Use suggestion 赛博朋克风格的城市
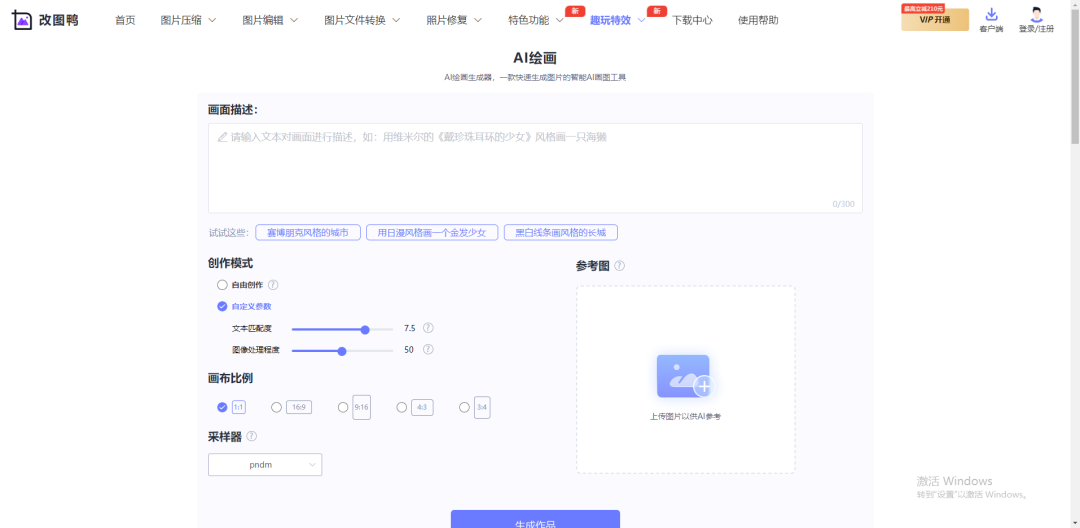 tap(308, 233)
